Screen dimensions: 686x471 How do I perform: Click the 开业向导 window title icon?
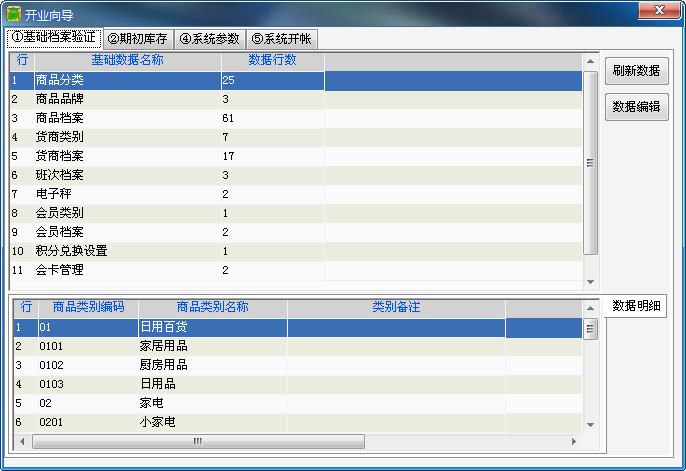[14, 13]
